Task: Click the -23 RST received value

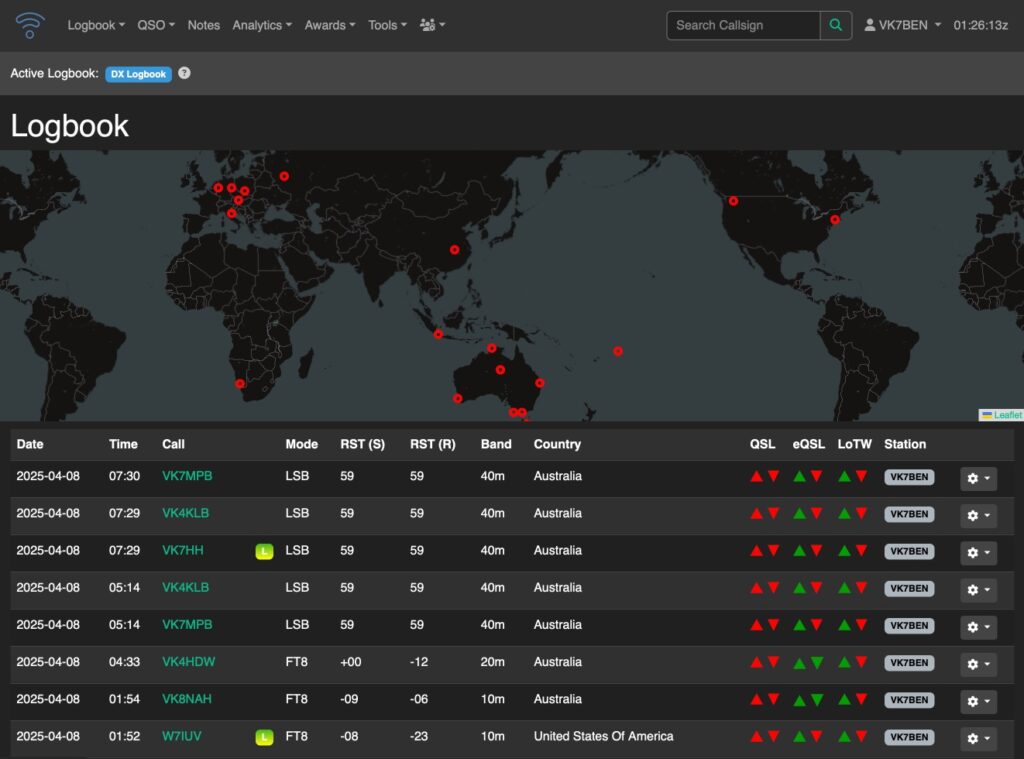Action: pyautogui.click(x=419, y=737)
